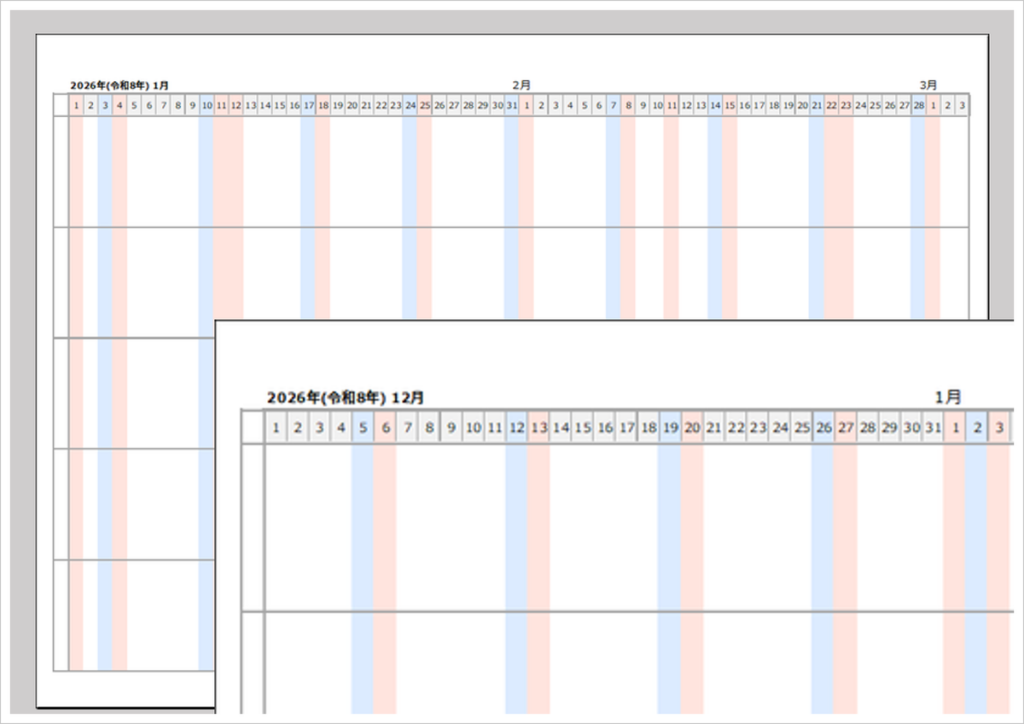The image size is (1024, 724).
Task: Click February 28 date cell in top calendar
Action: tap(918, 105)
